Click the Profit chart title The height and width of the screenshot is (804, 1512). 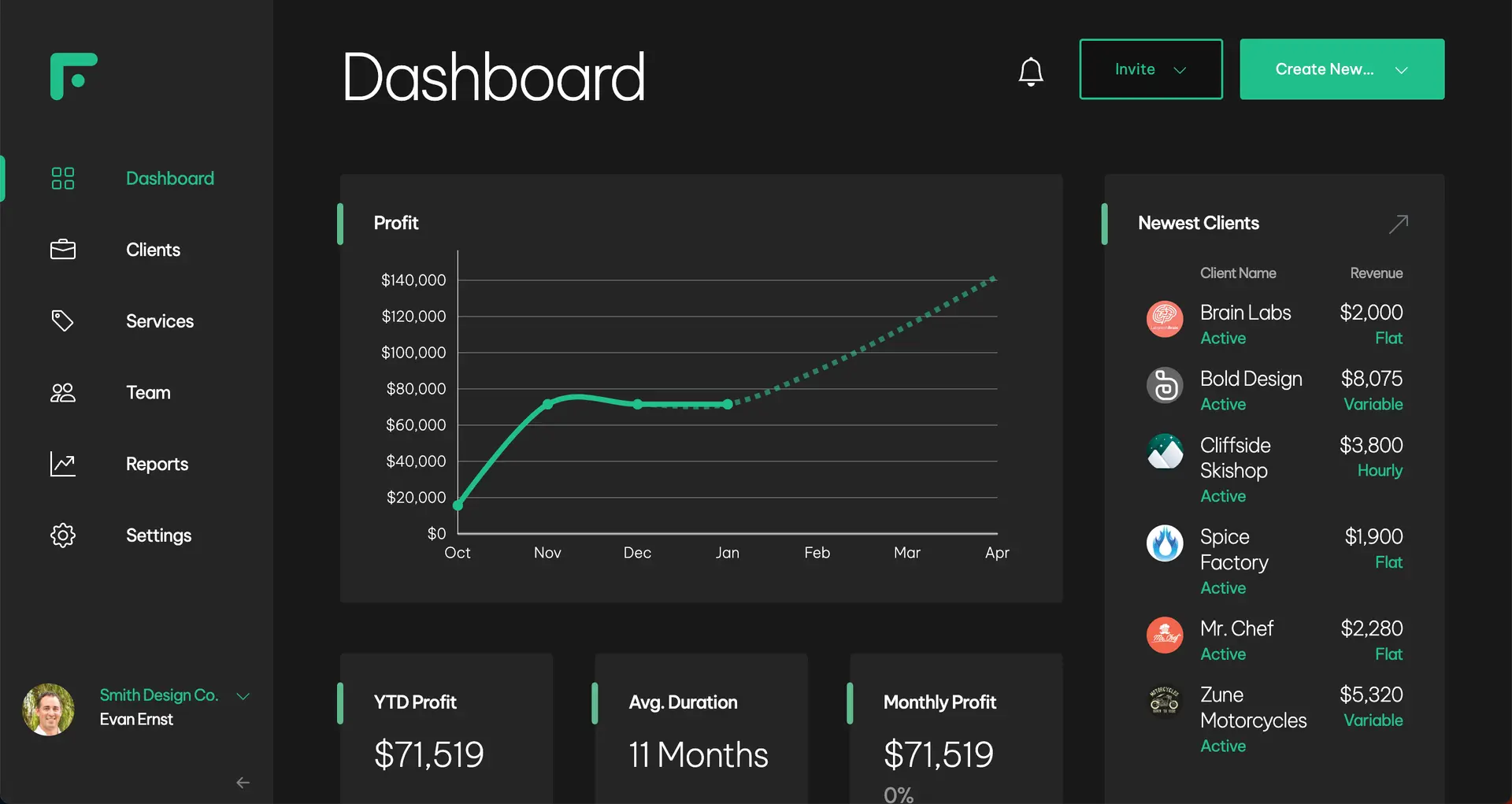click(396, 223)
